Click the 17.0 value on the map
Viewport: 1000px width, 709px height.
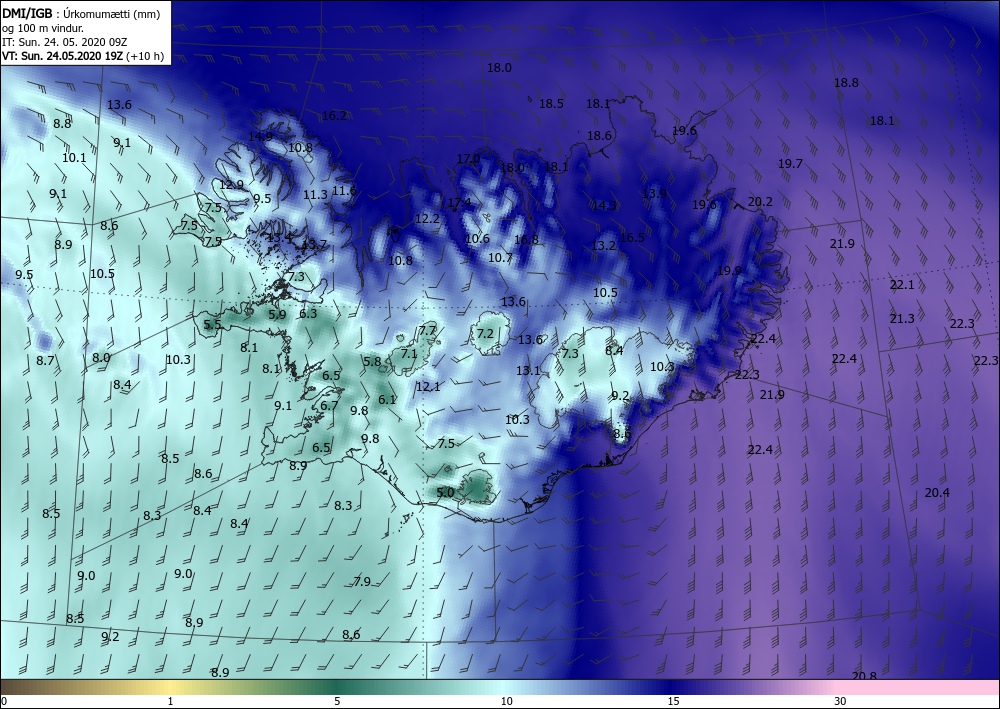[x=469, y=158]
